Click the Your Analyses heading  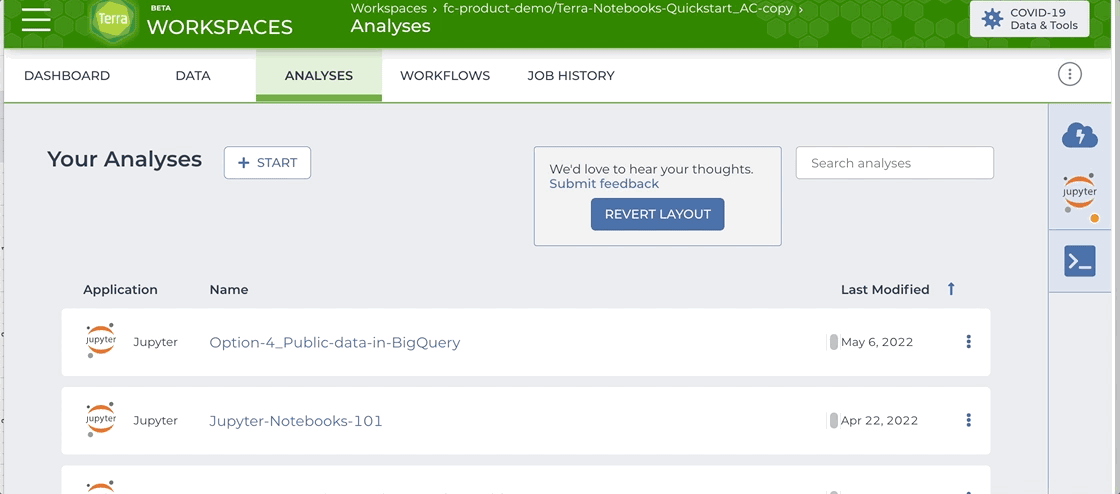pyautogui.click(x=124, y=159)
